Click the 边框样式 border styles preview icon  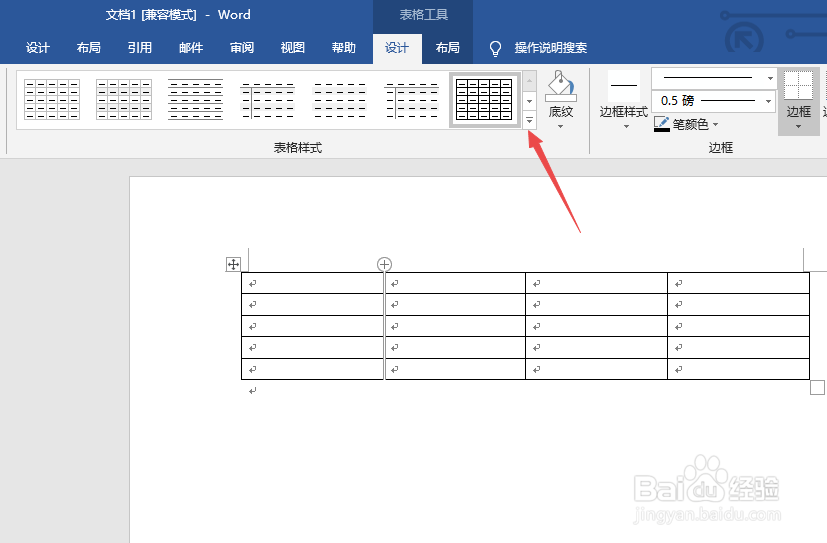pyautogui.click(x=624, y=86)
